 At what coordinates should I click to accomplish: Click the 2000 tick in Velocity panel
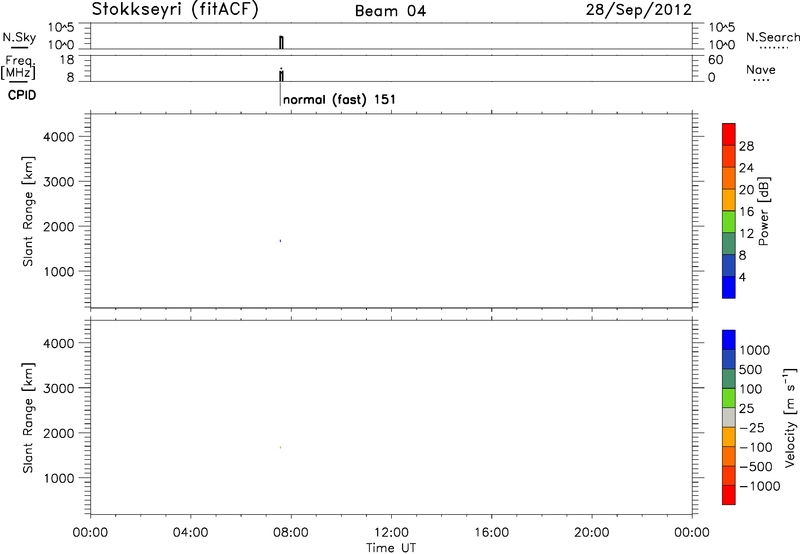click(59, 433)
